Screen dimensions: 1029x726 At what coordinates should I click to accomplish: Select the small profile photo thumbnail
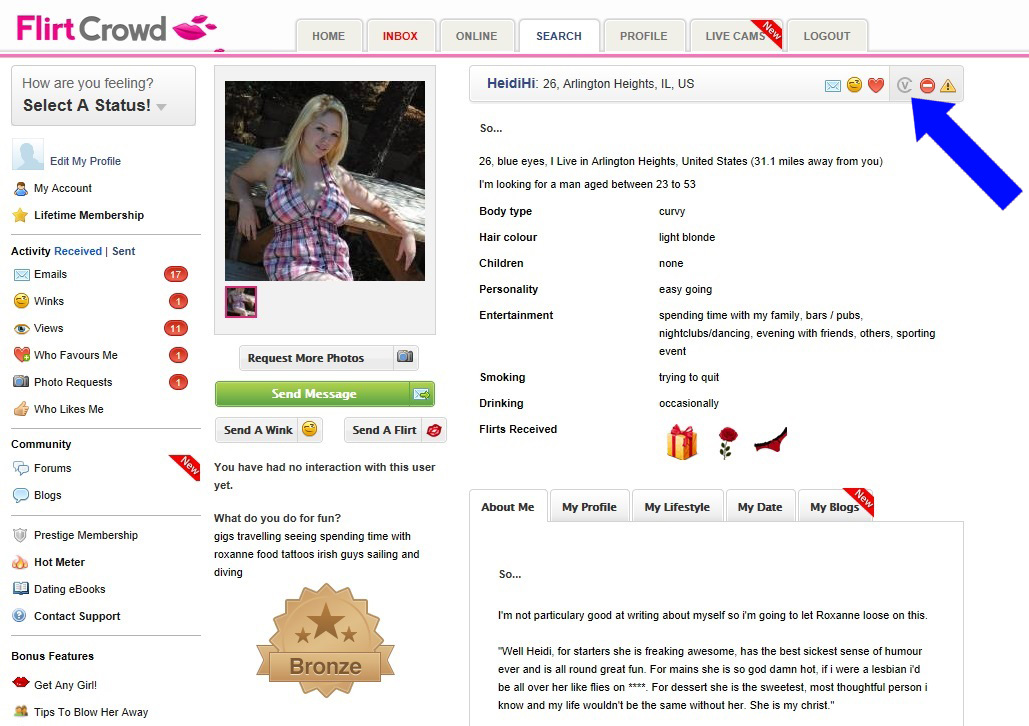(241, 302)
